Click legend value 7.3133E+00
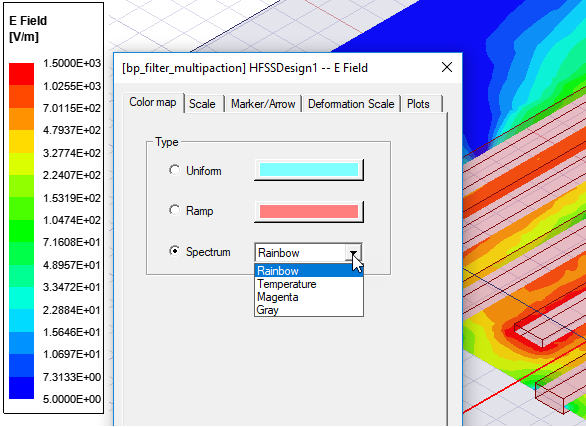The width and height of the screenshot is (586, 427). click(72, 377)
